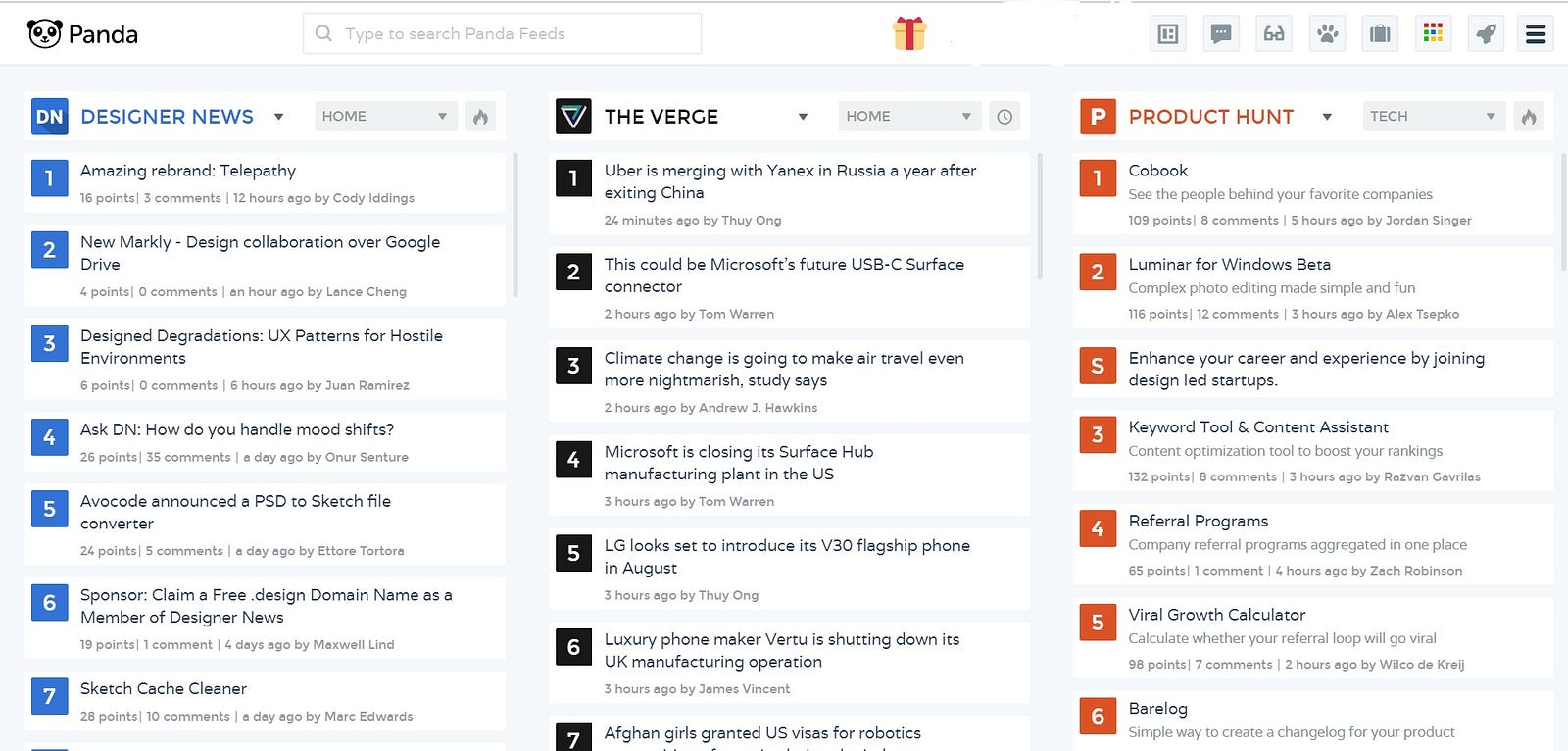Click '1 comment' under Referral Programs
The height and width of the screenshot is (751, 1568).
point(1228,571)
